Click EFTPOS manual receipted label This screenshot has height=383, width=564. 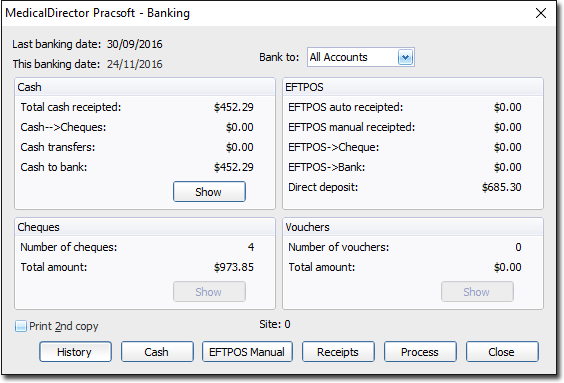[351, 127]
